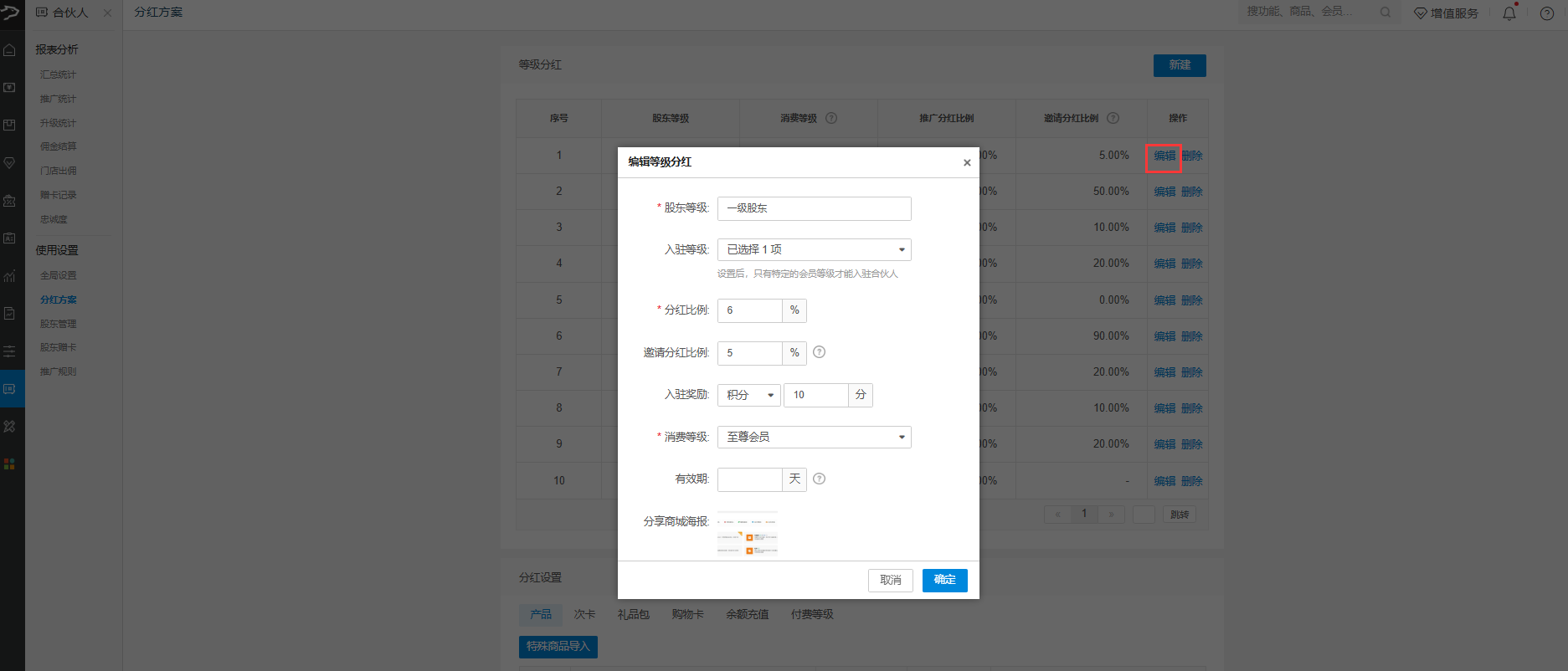
Task: Switch to the 次卡 tab
Action: (x=584, y=615)
